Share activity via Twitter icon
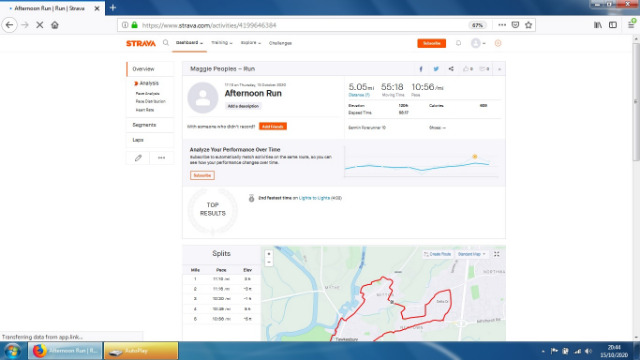Viewport: 640px width, 360px height. pos(436,69)
